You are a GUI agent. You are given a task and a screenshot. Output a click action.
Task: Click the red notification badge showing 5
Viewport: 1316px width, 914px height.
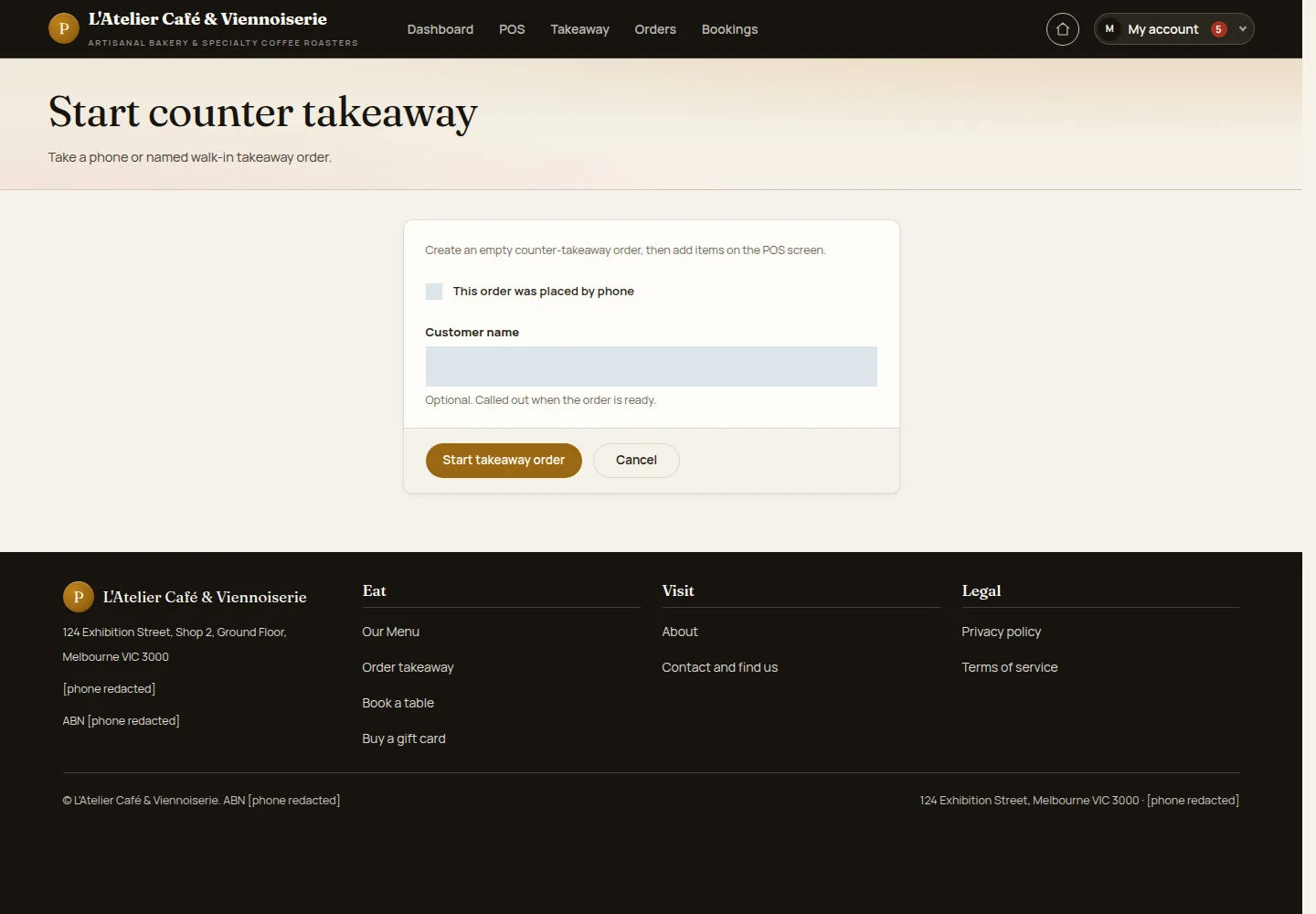[x=1218, y=29]
